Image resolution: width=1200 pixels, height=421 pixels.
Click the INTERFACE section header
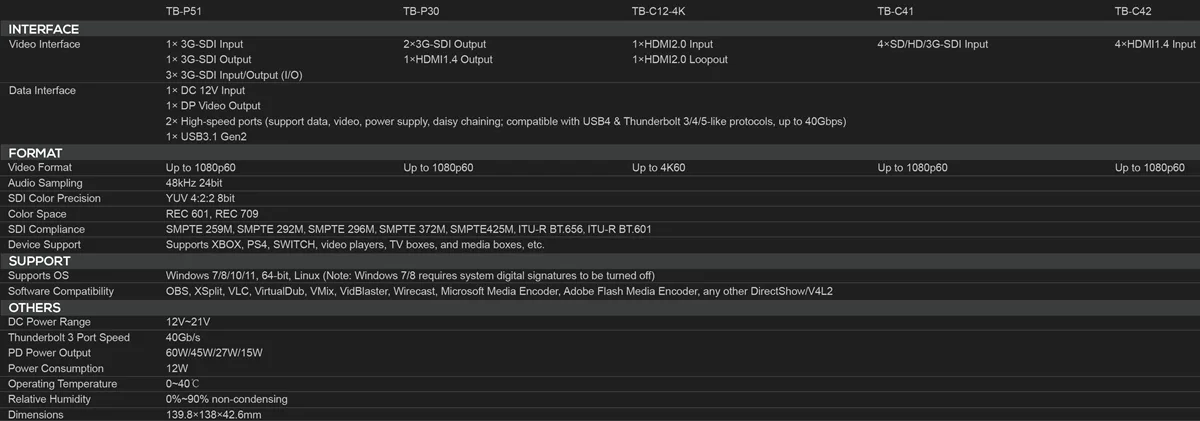(43, 29)
